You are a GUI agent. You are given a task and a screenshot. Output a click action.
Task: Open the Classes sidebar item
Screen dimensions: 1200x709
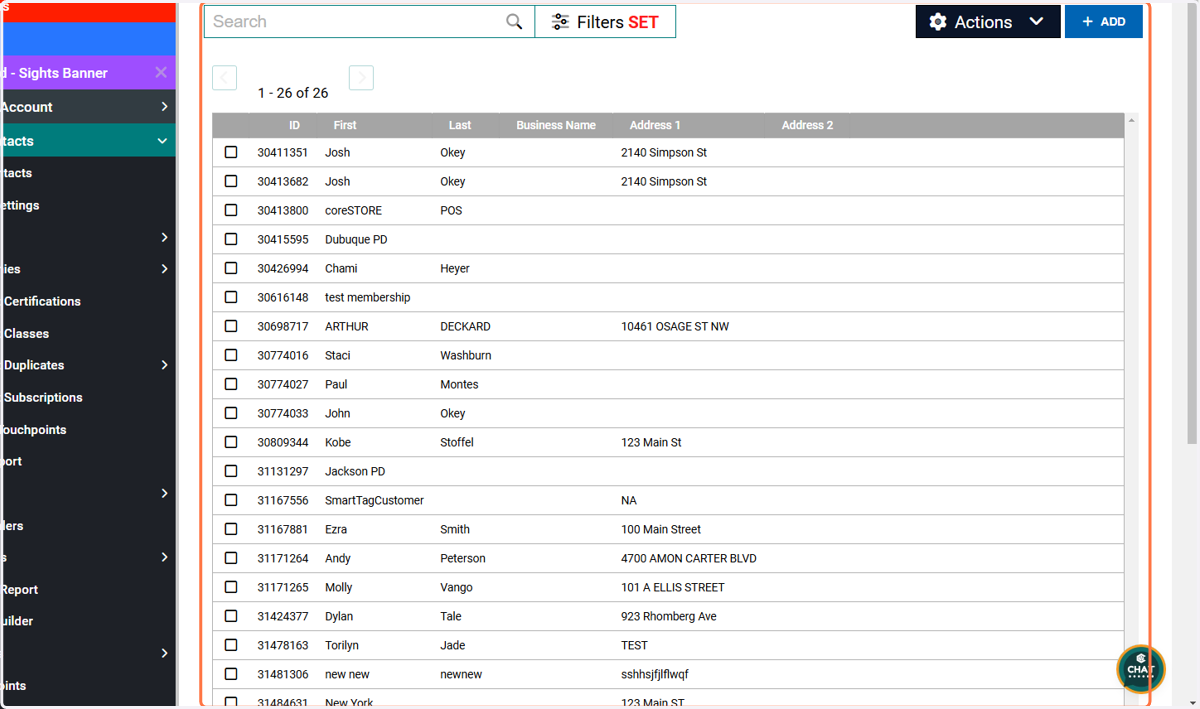pyautogui.click(x=26, y=333)
